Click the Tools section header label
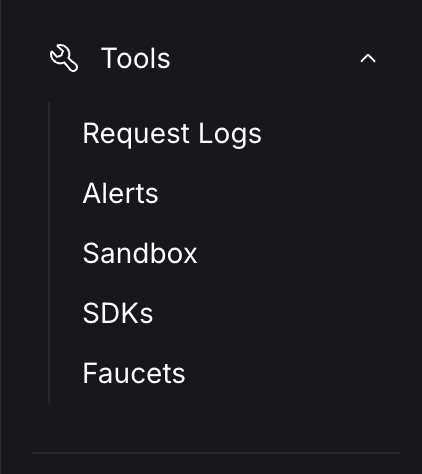 click(x=136, y=58)
